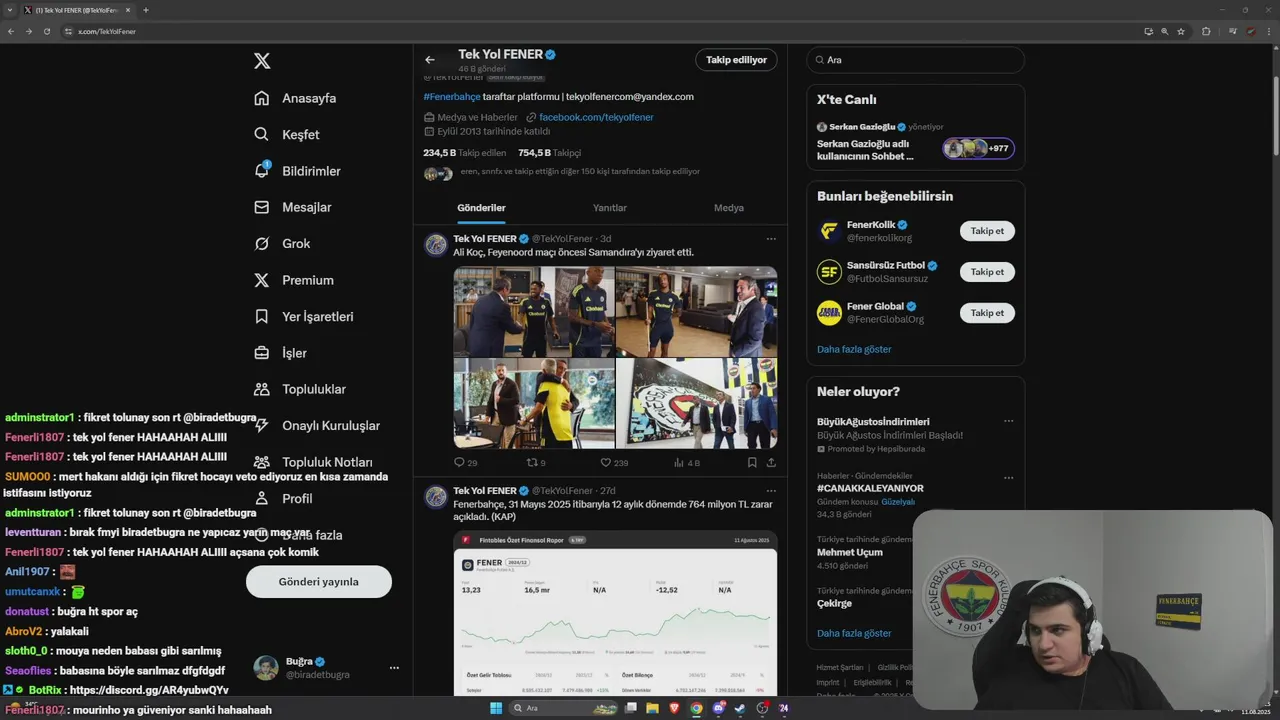The height and width of the screenshot is (720, 1280).
Task: Click share icon on the Ali Koç post
Action: 771,462
